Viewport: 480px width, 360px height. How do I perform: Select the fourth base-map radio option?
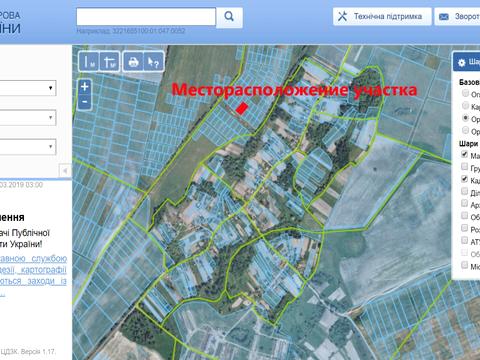(465, 130)
